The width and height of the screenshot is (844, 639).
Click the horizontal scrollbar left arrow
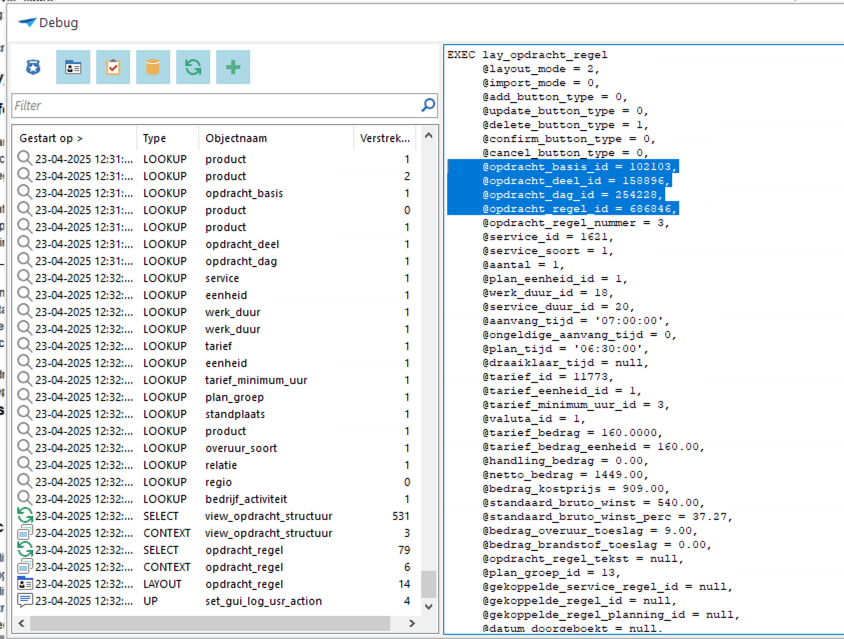pyautogui.click(x=22, y=623)
